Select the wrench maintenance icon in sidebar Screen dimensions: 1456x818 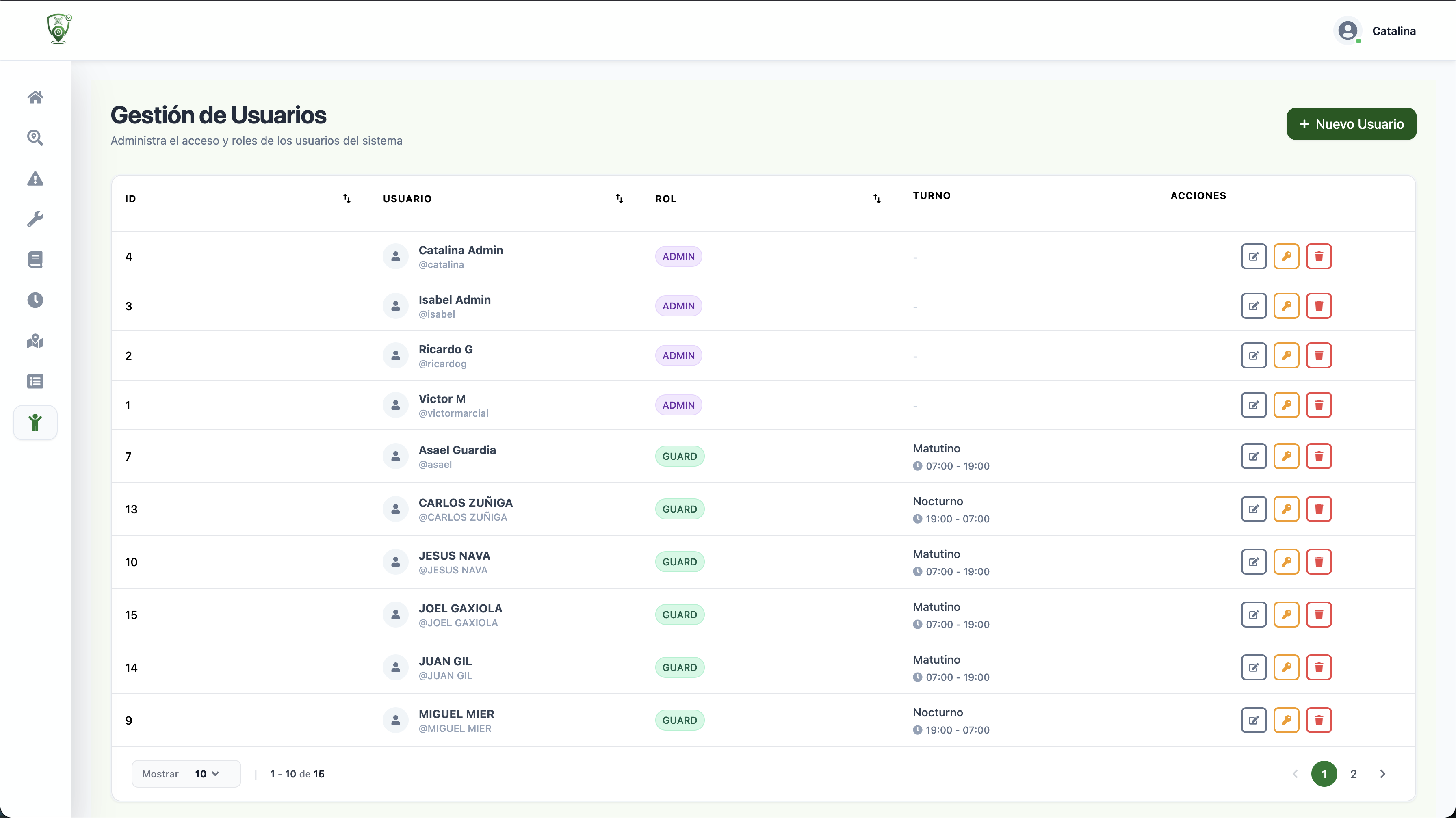pyautogui.click(x=35, y=219)
